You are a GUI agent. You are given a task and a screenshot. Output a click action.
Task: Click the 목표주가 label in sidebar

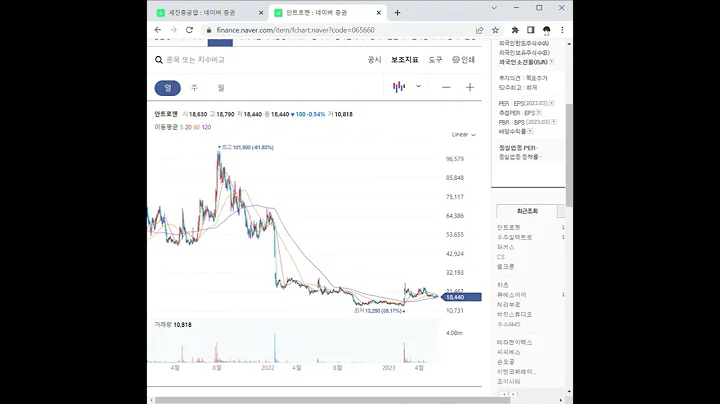point(537,78)
